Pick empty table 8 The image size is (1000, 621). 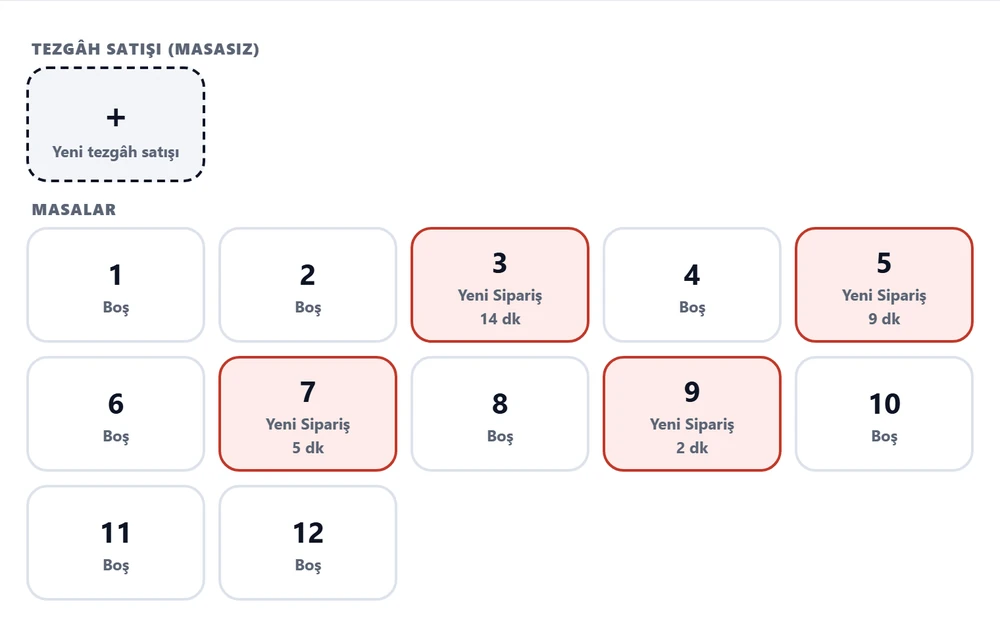click(x=500, y=414)
